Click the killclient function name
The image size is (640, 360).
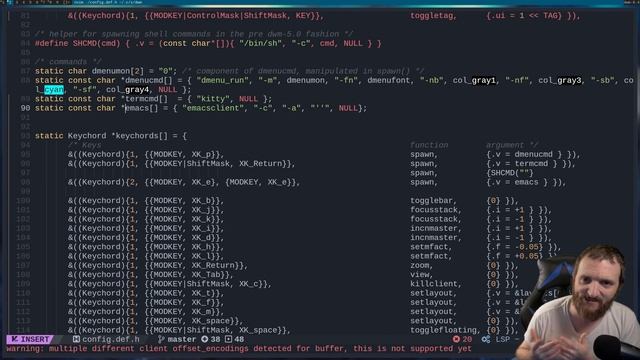(433, 284)
